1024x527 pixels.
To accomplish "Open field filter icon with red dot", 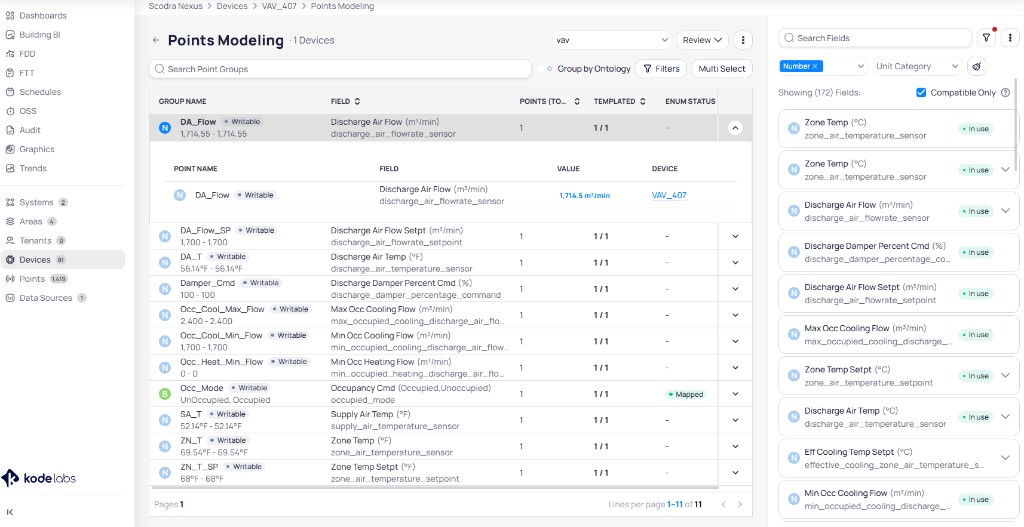I will [x=987, y=38].
